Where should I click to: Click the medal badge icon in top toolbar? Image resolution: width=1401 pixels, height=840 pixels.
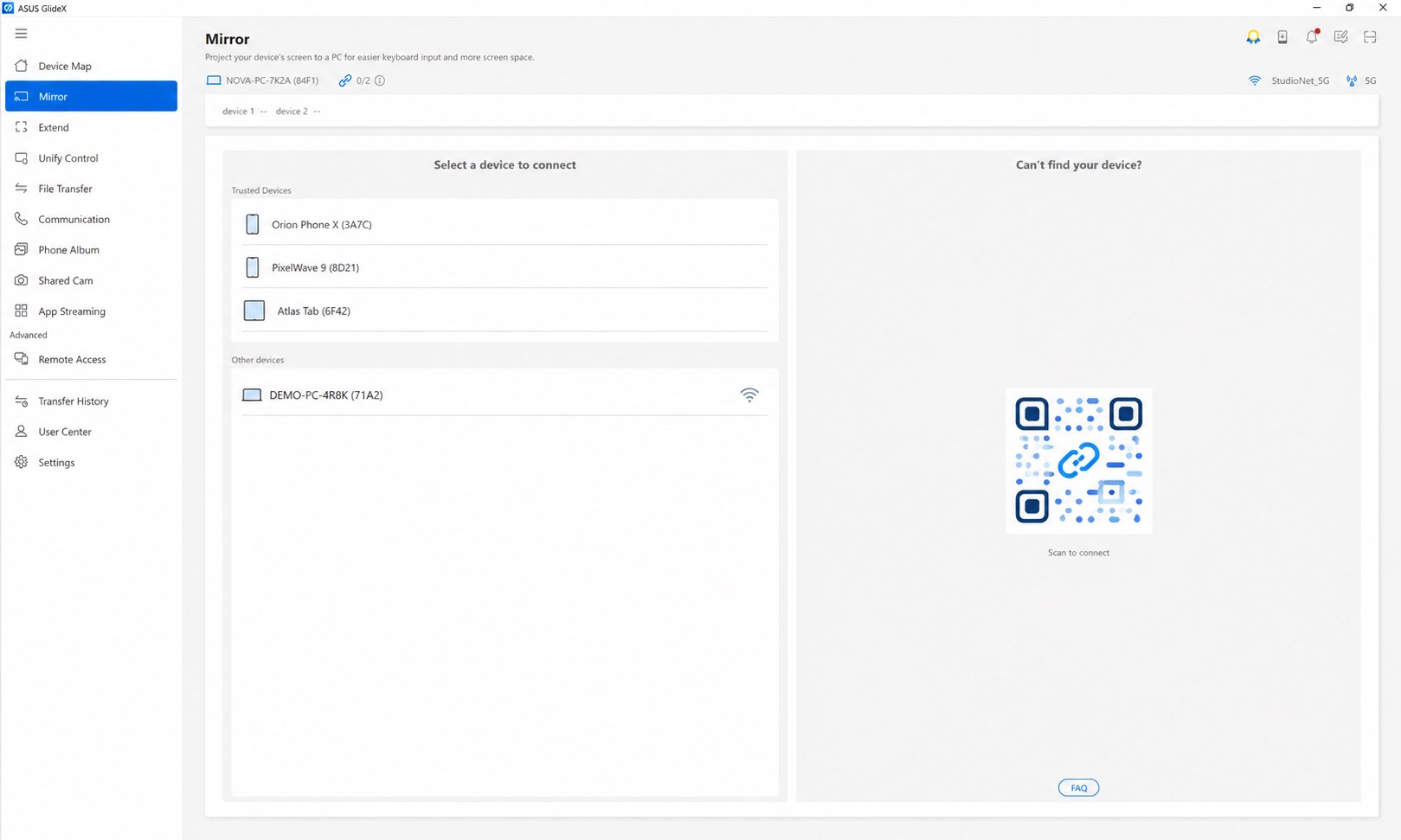[x=1253, y=37]
